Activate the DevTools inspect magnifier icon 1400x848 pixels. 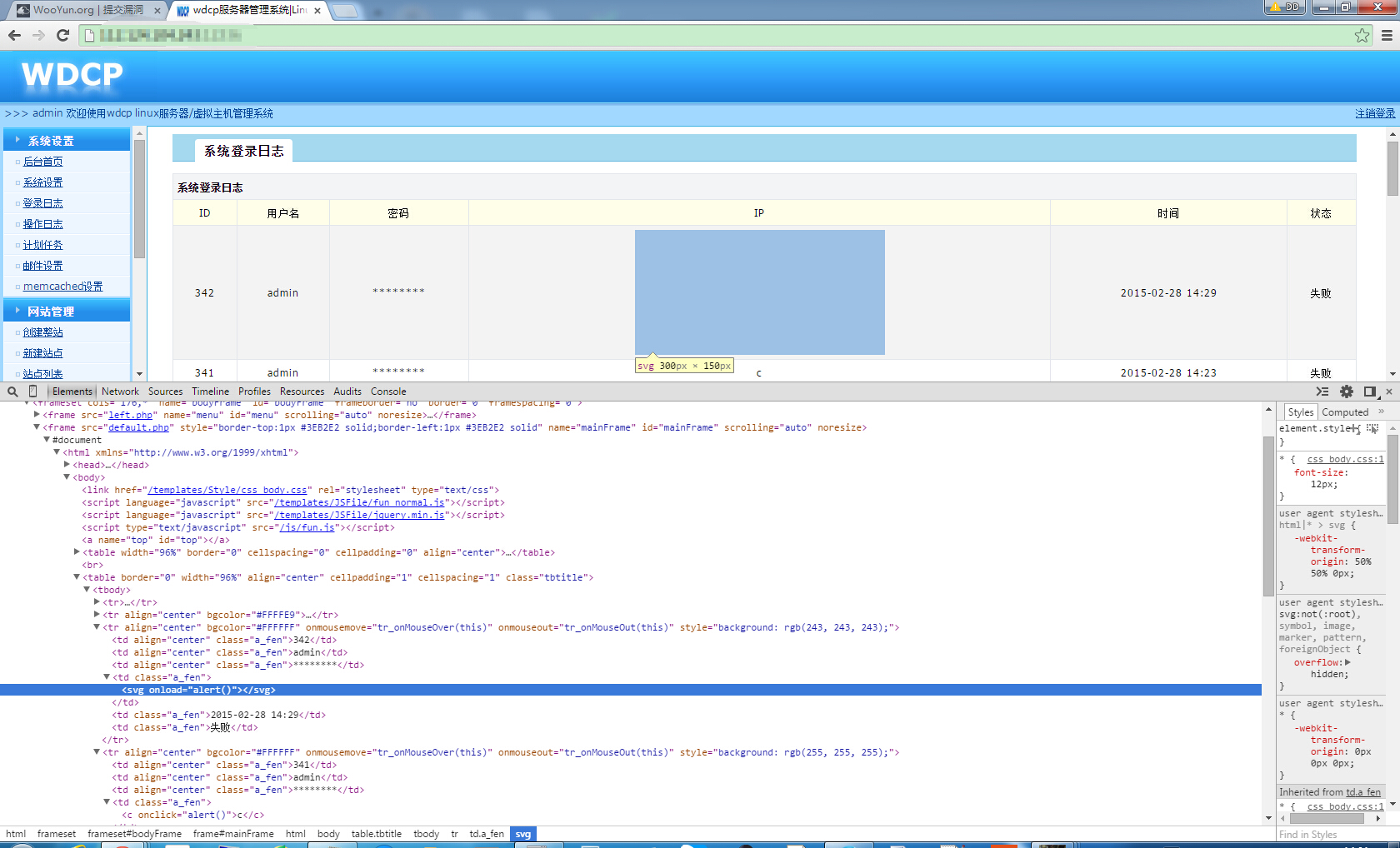pos(12,392)
